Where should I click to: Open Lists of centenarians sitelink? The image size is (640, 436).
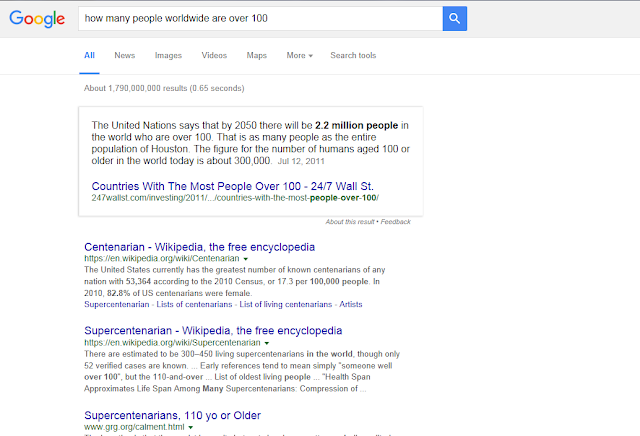click(x=194, y=304)
